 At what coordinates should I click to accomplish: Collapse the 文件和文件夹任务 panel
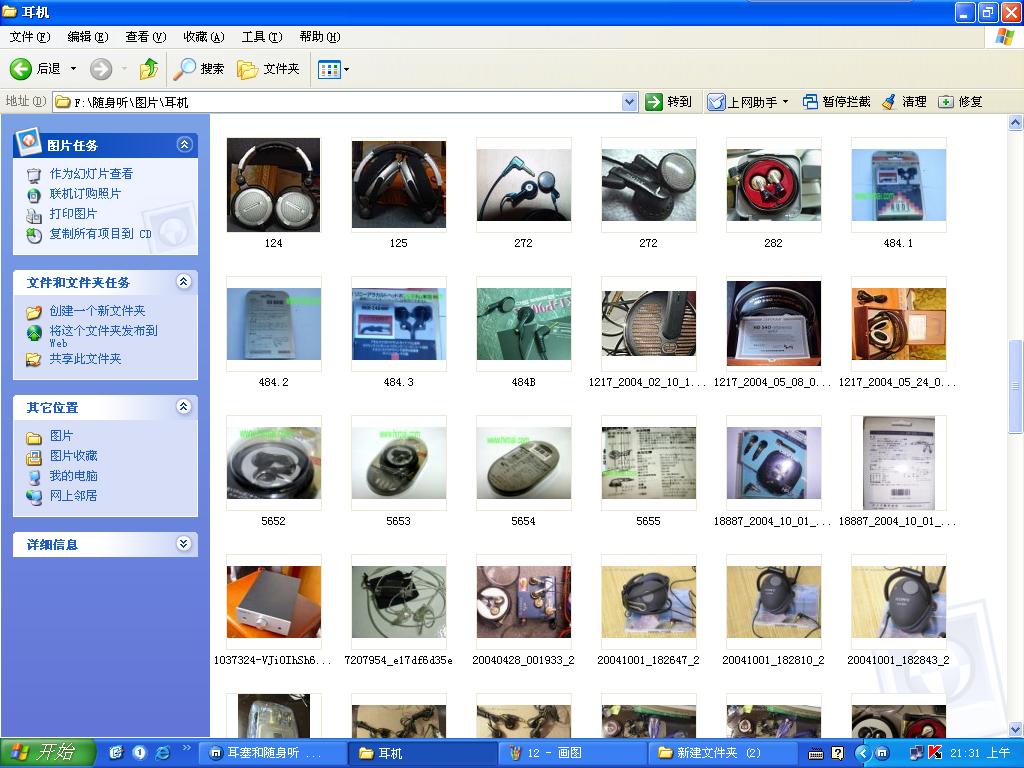click(184, 281)
